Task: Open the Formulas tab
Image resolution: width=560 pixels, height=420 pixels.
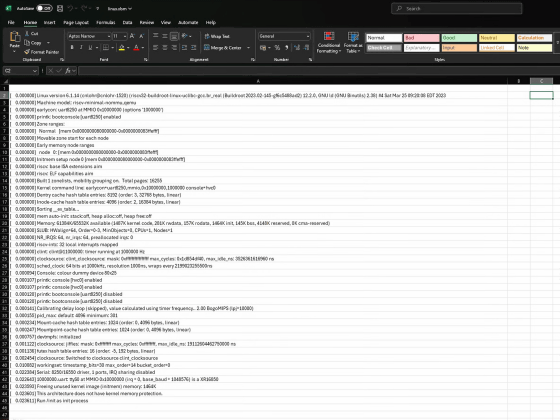Action: click(106, 22)
